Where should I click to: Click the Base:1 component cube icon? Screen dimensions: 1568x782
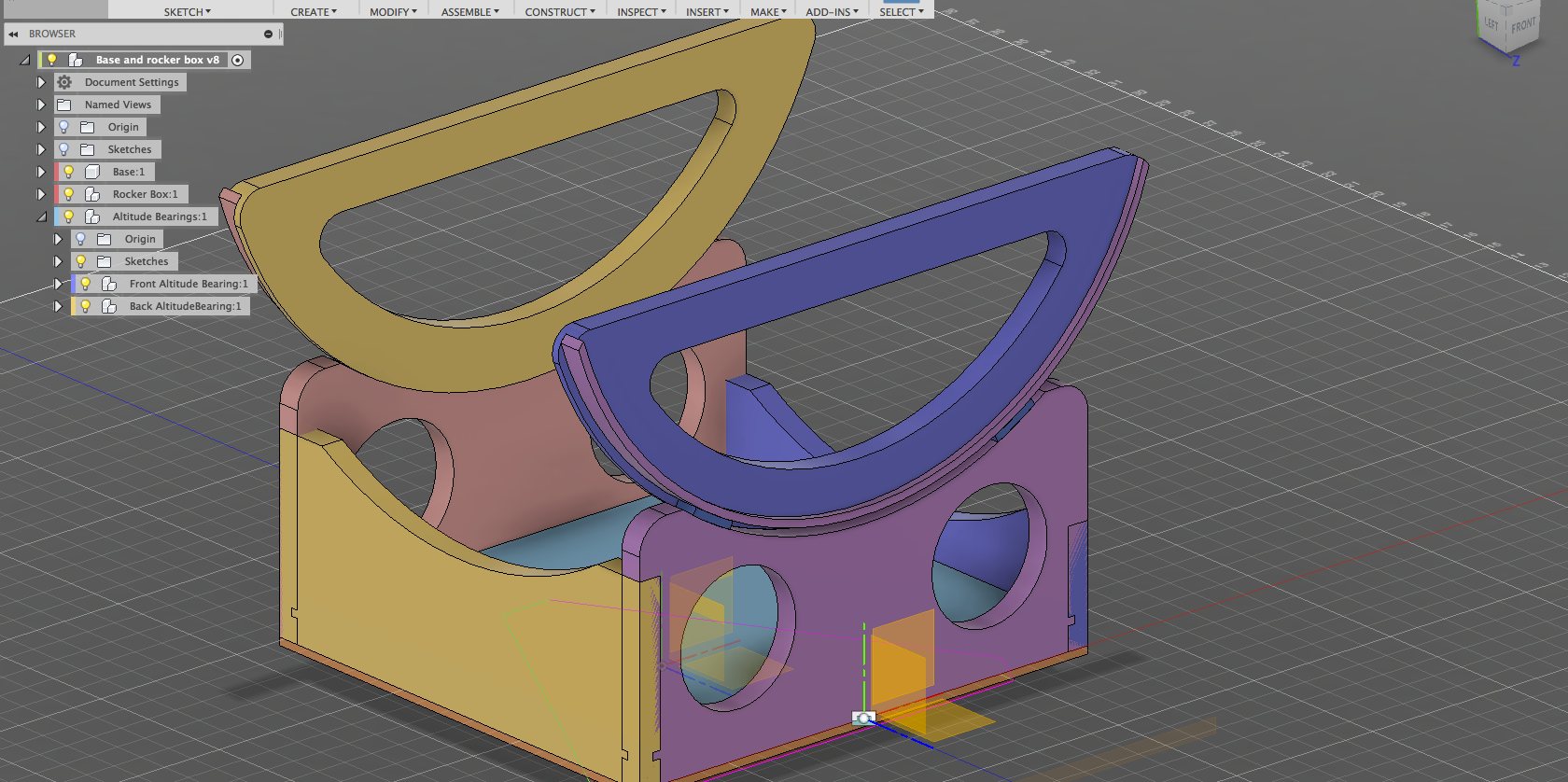(92, 172)
